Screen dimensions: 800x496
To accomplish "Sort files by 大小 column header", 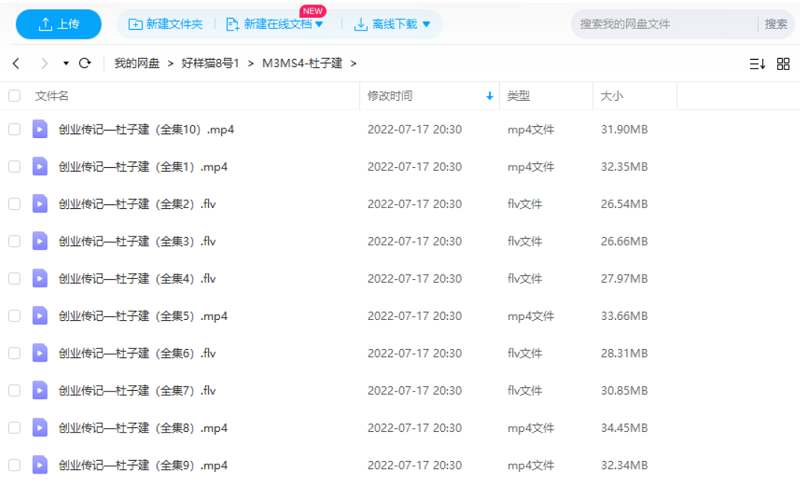I will (611, 96).
